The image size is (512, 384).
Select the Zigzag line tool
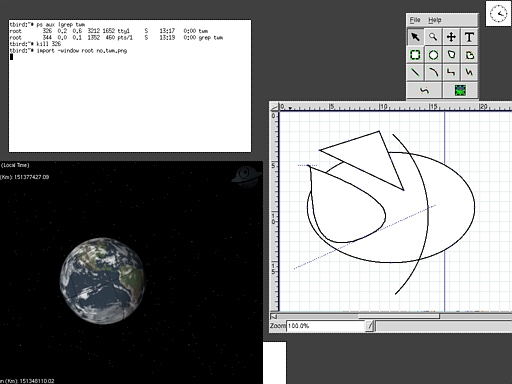click(x=451, y=72)
